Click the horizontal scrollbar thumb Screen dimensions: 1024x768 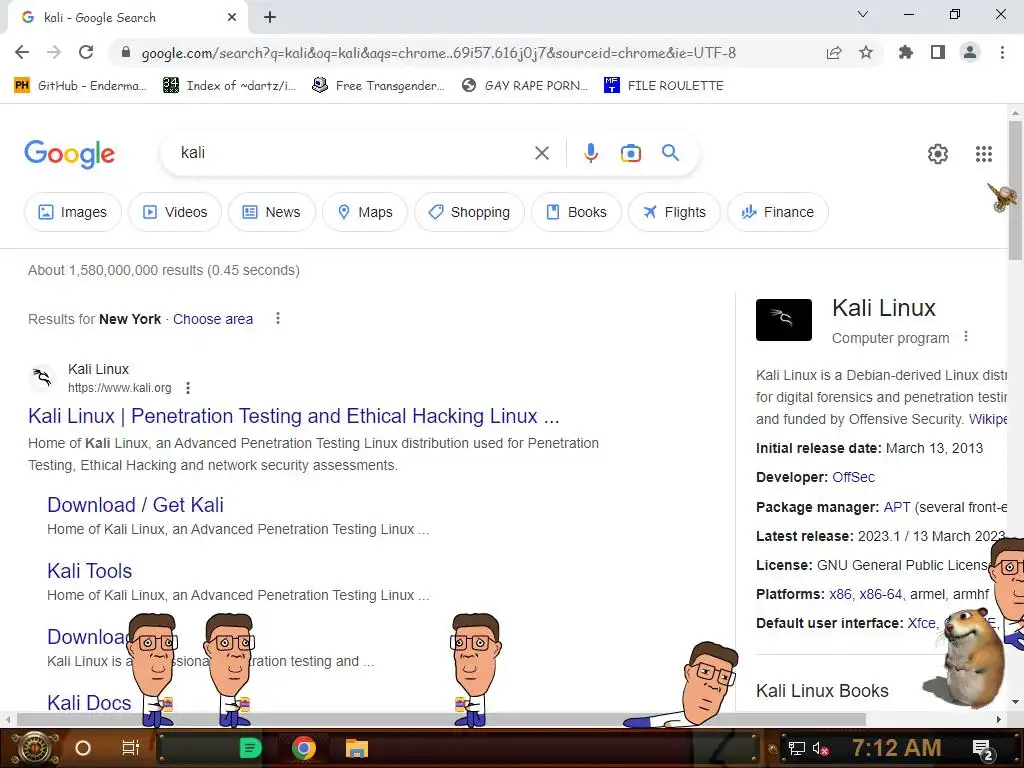441,719
